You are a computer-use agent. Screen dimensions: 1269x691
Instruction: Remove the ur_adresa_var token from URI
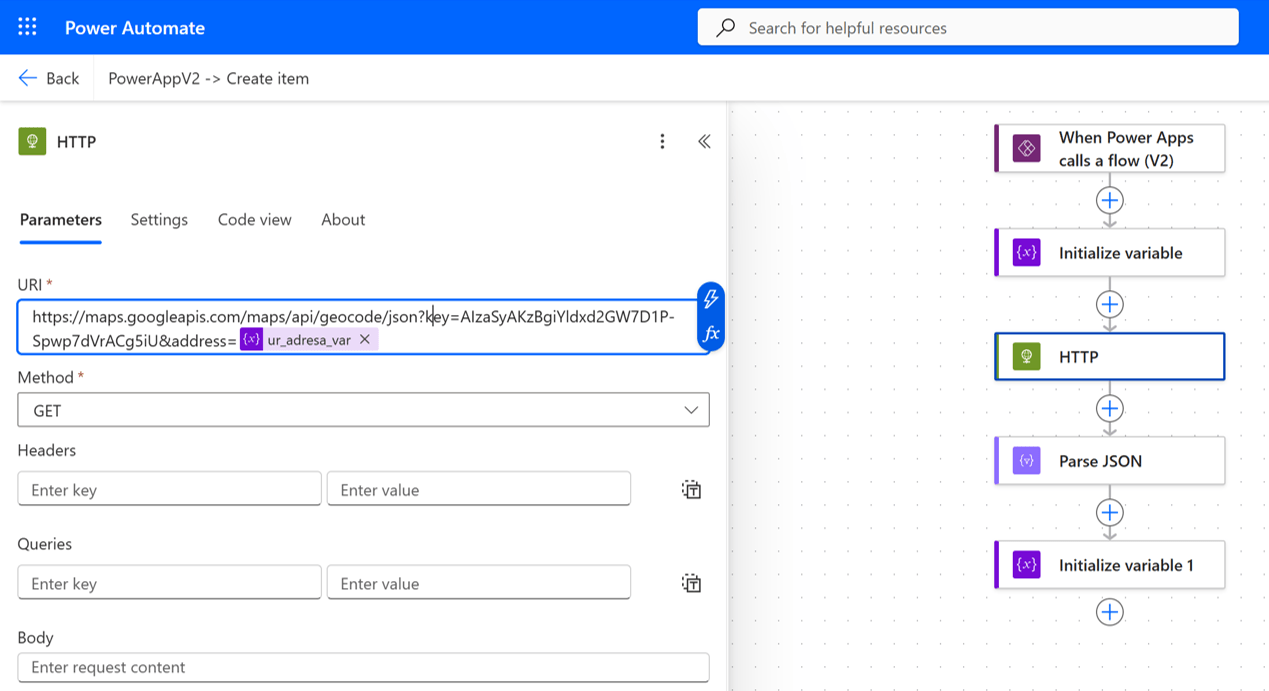pos(365,340)
